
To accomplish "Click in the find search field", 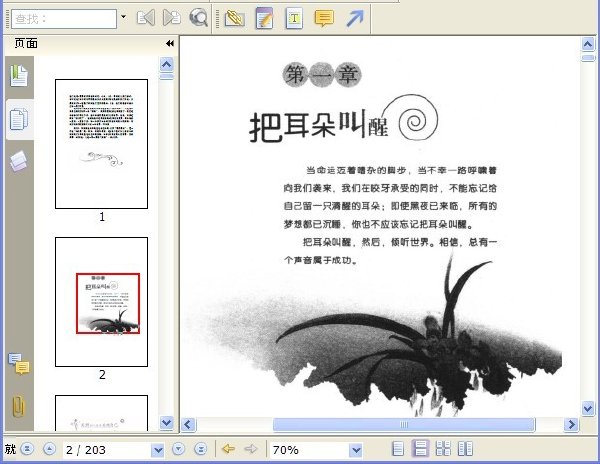I will point(64,19).
